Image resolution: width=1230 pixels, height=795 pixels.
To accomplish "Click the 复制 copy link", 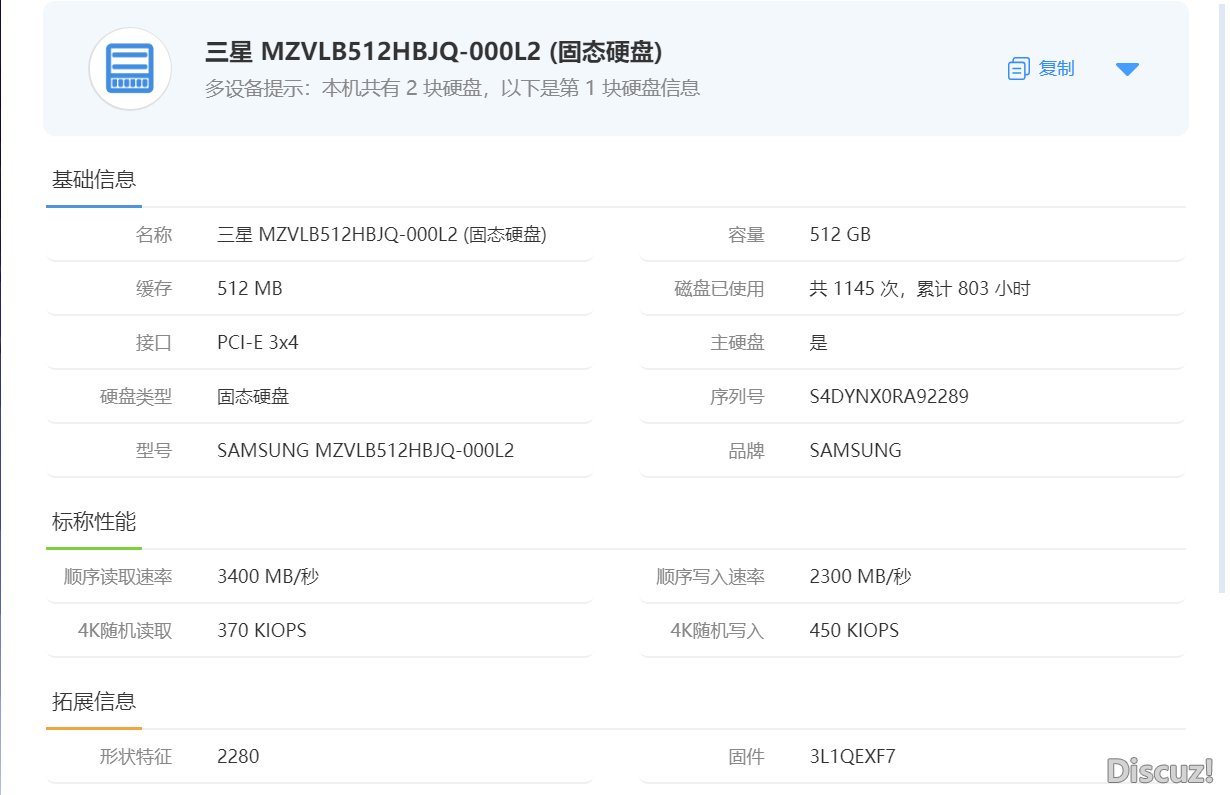I will tap(1056, 68).
